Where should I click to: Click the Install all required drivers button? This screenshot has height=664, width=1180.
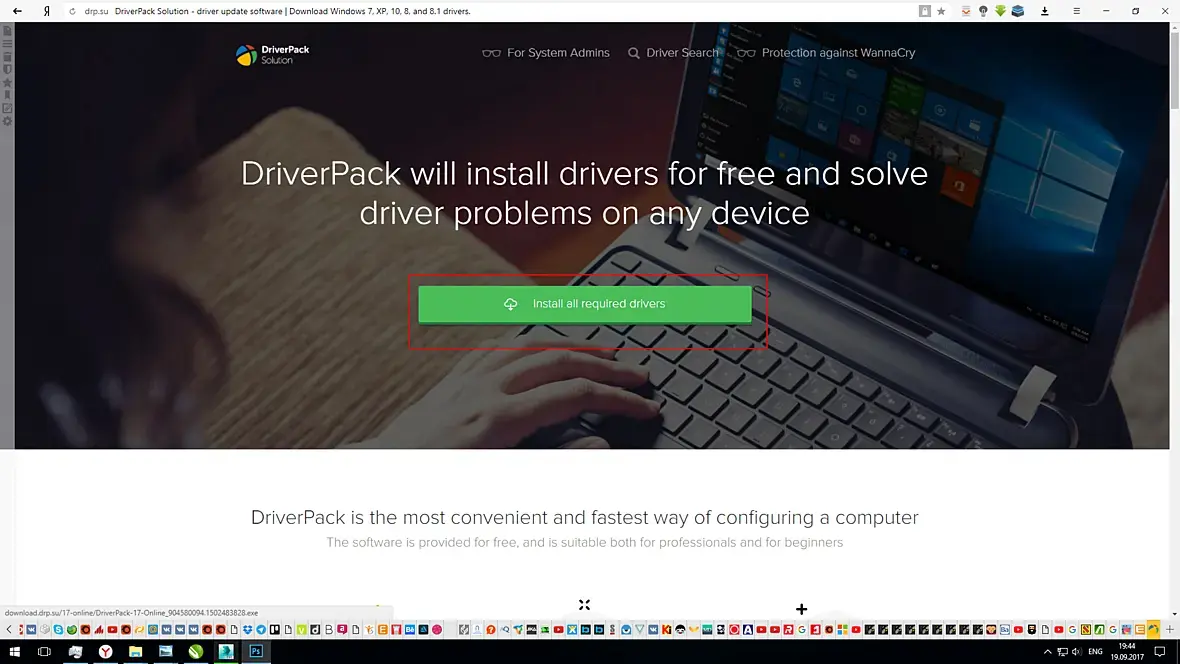coord(585,304)
